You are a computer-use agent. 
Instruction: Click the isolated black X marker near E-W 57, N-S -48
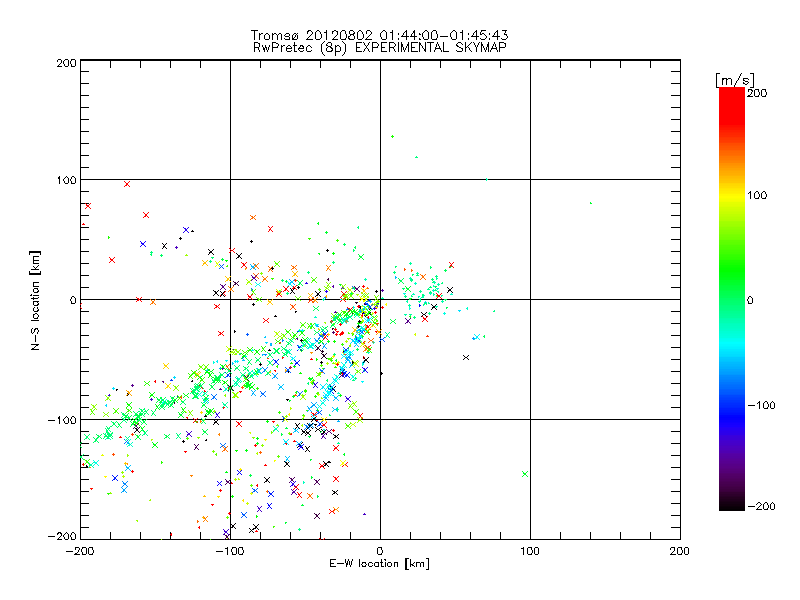pos(466,358)
